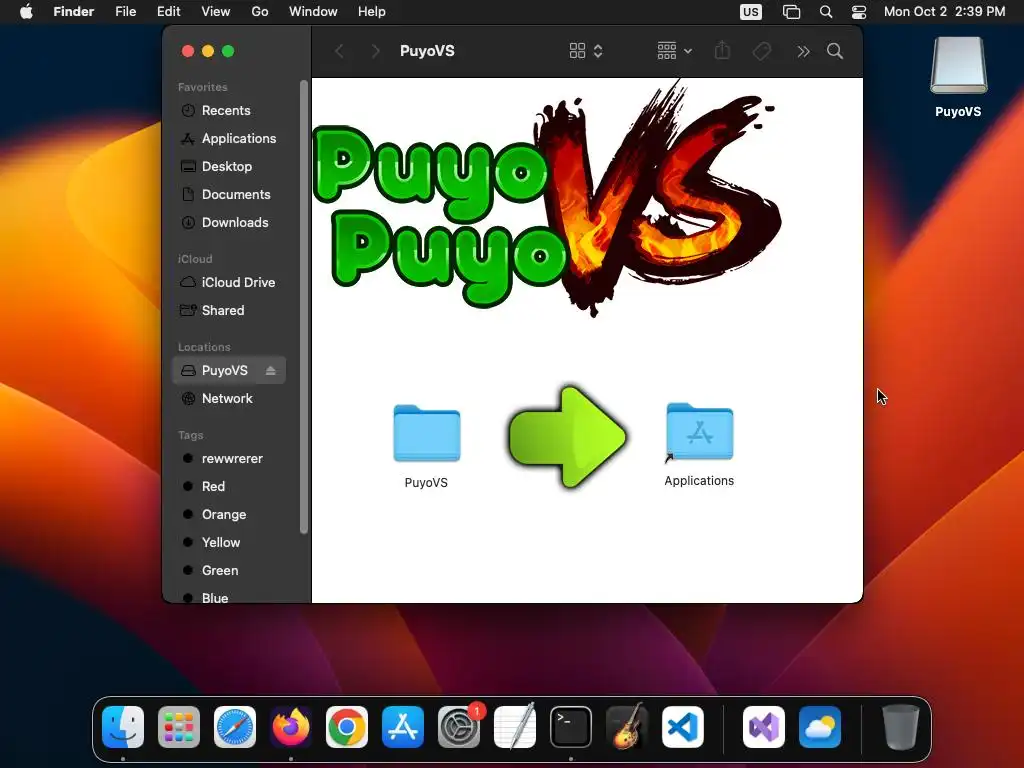Open TextEdit from the Dock
Screen dimensions: 1024x768
pos(515,727)
